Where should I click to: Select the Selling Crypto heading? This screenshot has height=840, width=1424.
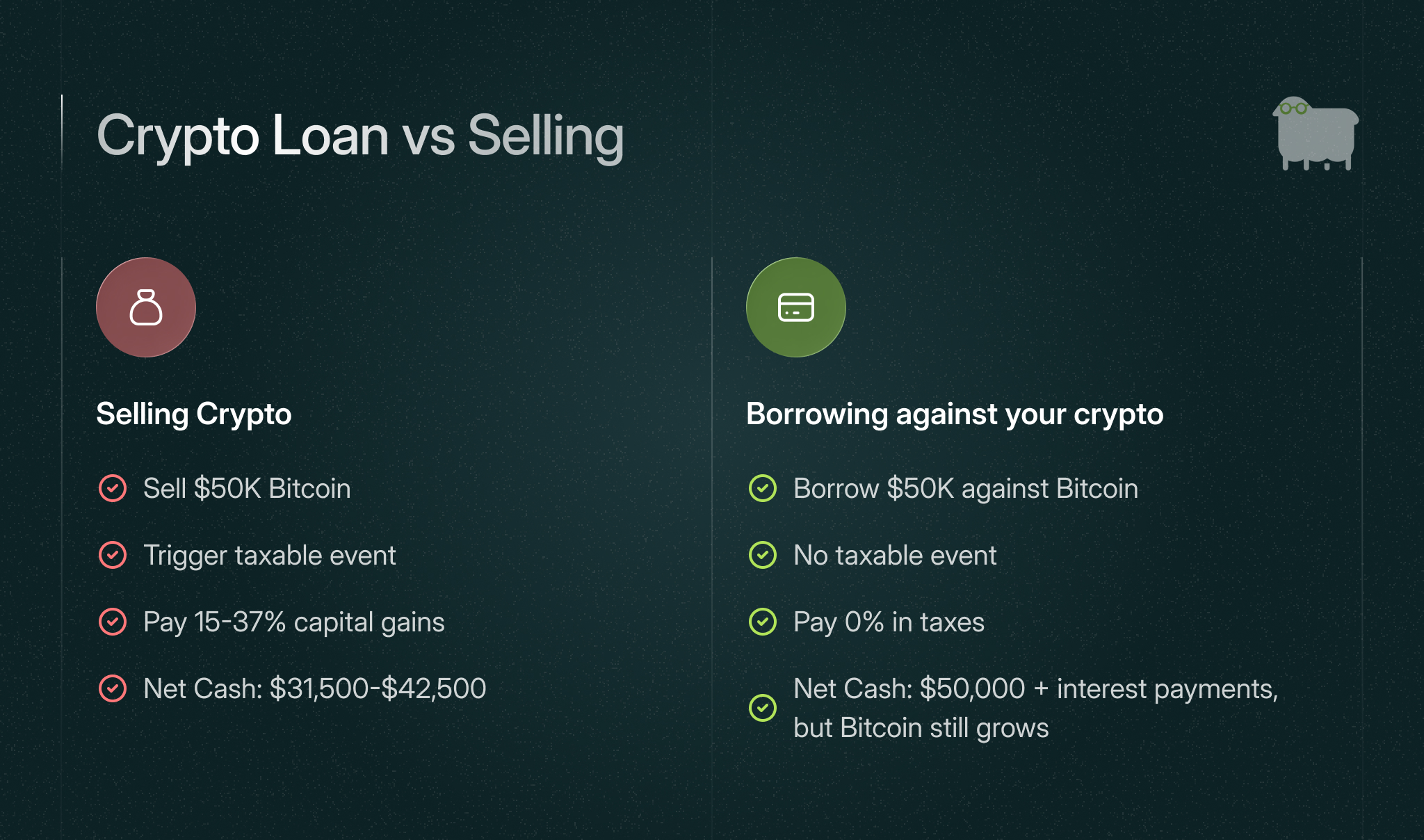point(193,414)
